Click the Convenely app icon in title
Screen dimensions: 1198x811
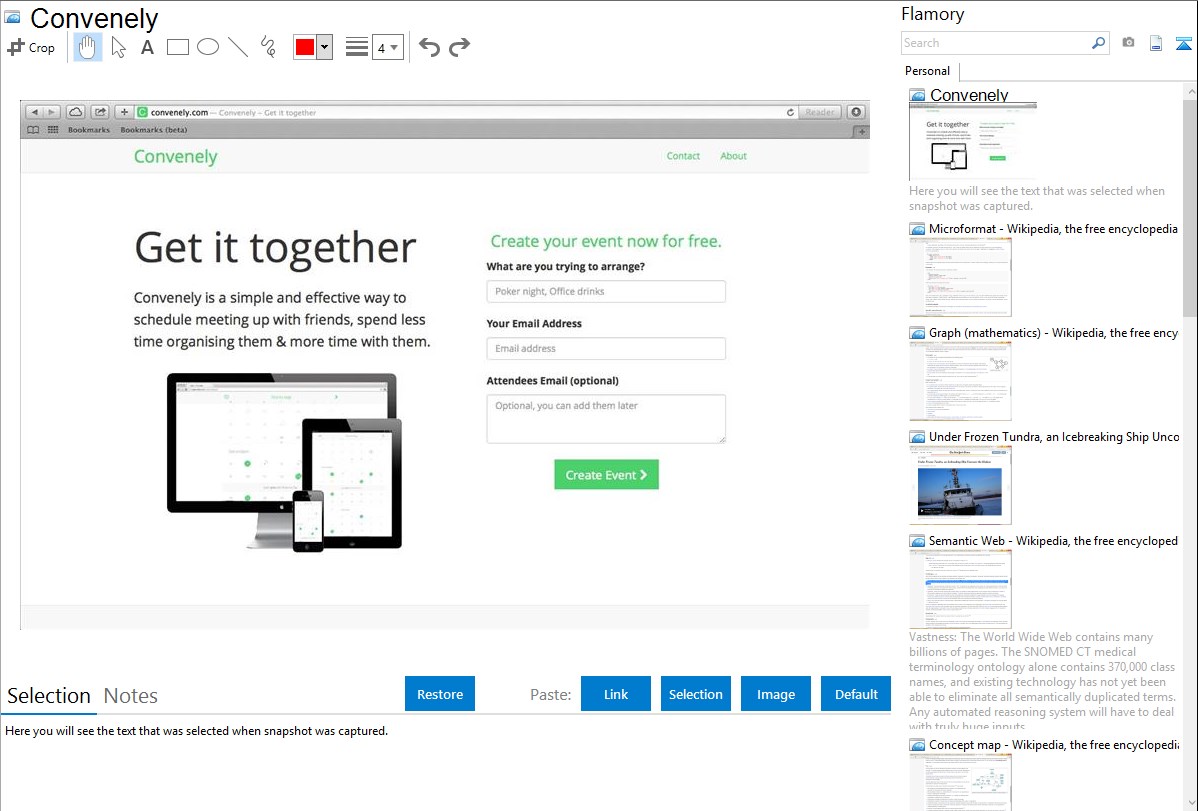13,17
